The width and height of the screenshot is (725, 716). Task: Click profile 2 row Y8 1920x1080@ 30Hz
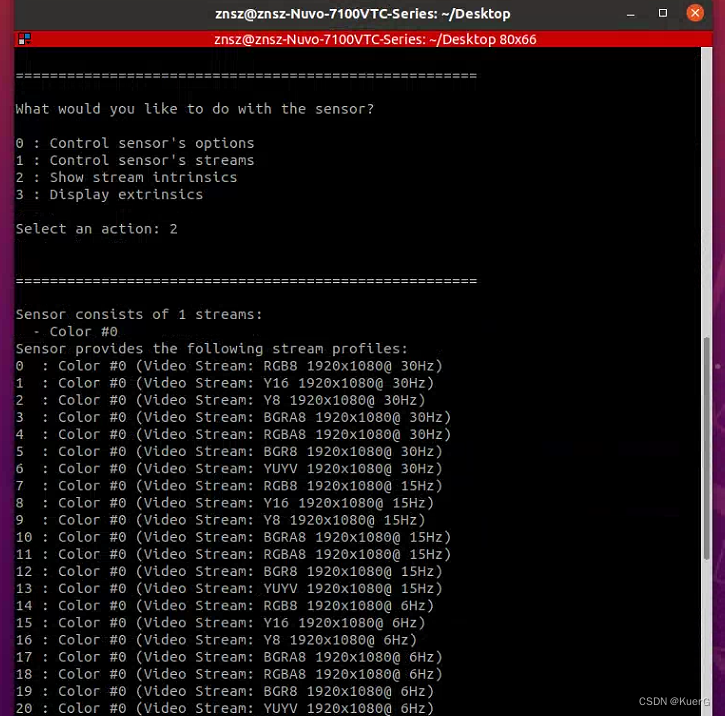(x=221, y=400)
